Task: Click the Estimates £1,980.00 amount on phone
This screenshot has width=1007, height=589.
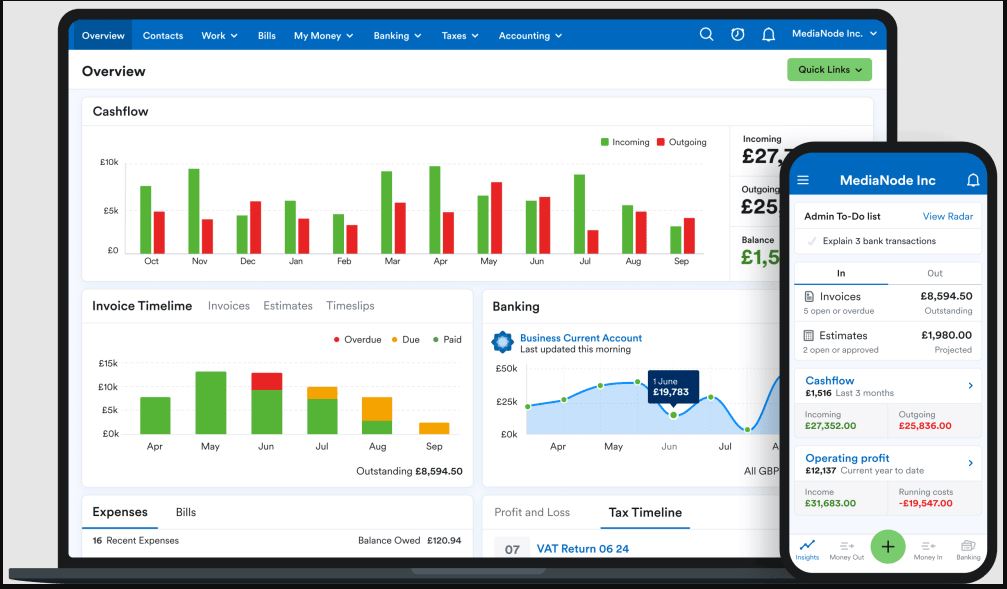Action: [947, 335]
